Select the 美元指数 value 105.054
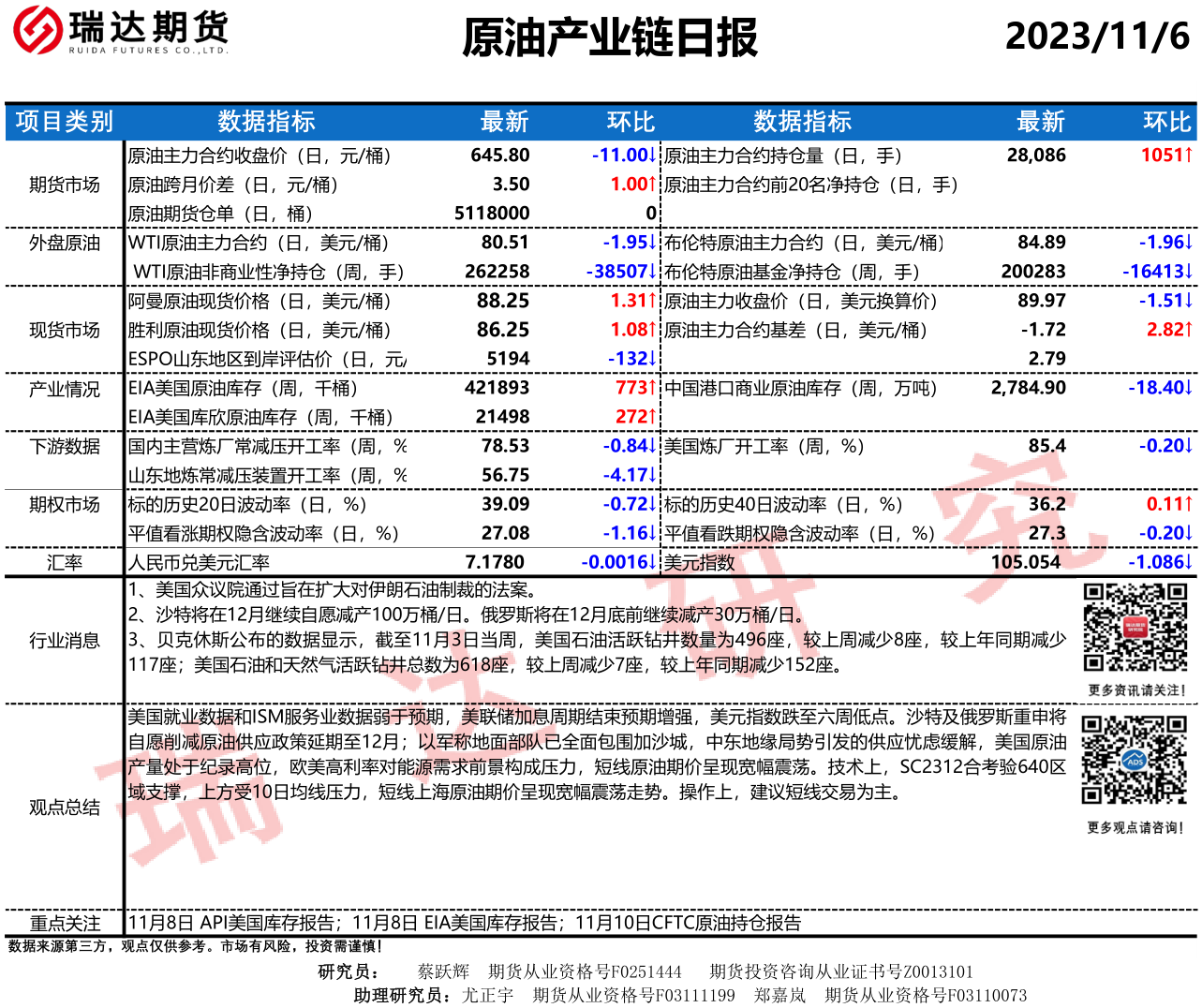 pos(1026,562)
